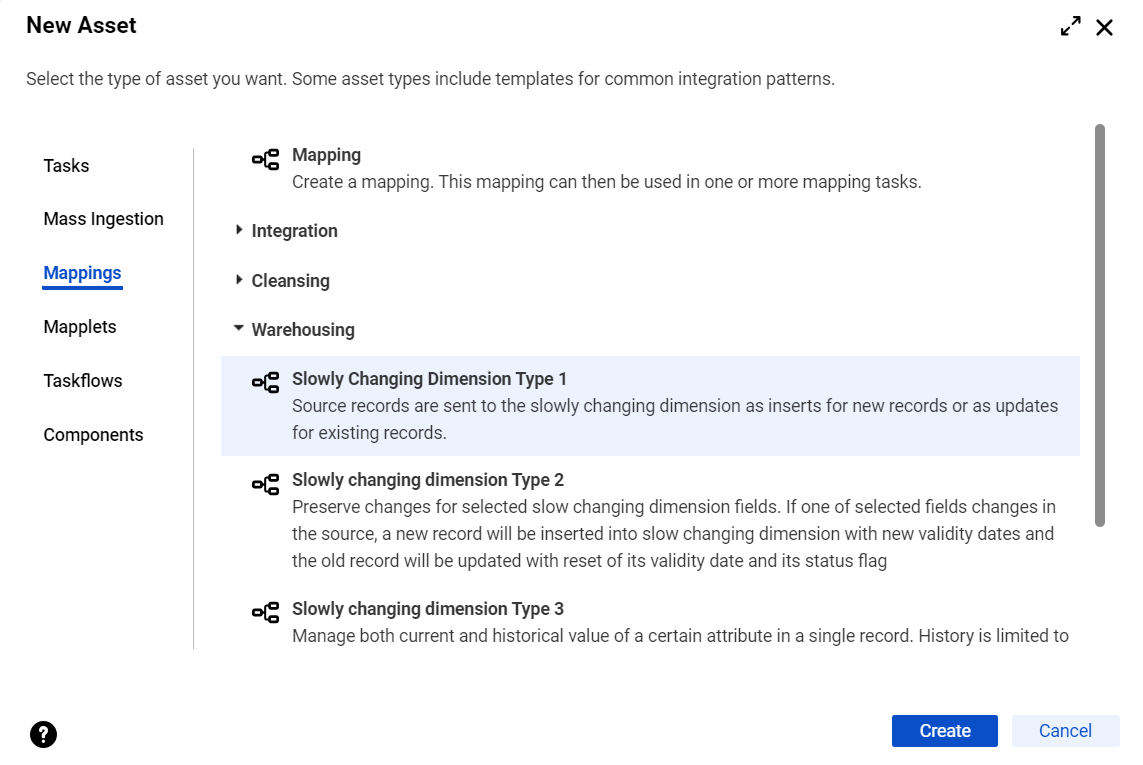Image resolution: width=1143 pixels, height=765 pixels.
Task: Open the Taskflows category
Action: click(x=83, y=381)
